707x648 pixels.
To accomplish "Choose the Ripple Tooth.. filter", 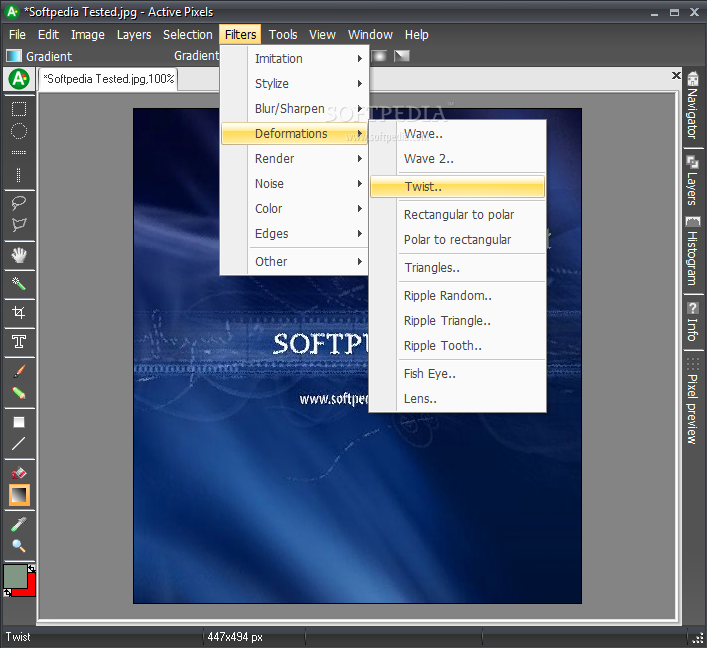I will pos(457,345).
